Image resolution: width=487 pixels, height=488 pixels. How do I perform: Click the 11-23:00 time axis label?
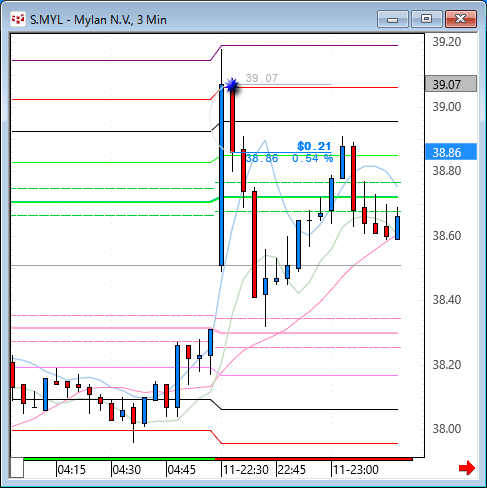[x=356, y=470]
